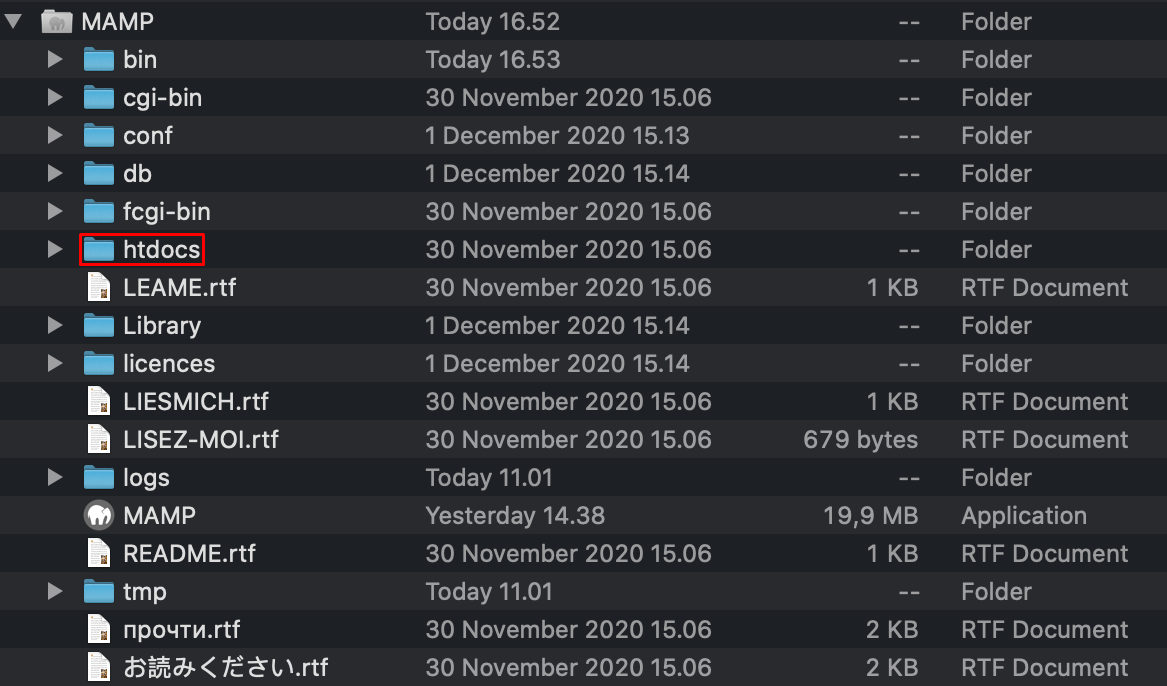
Task: Click the top-level MAMP folder icon
Action: tap(58, 22)
